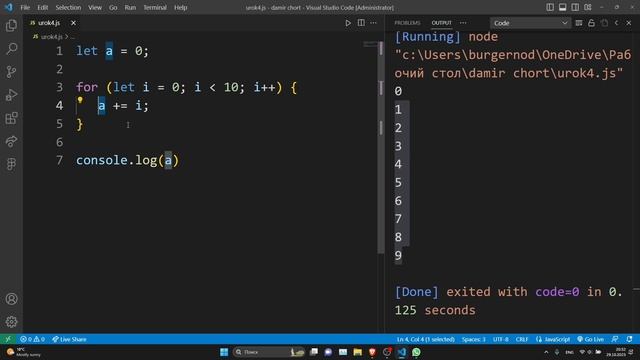Open the Code output channel dropdown

(530, 23)
